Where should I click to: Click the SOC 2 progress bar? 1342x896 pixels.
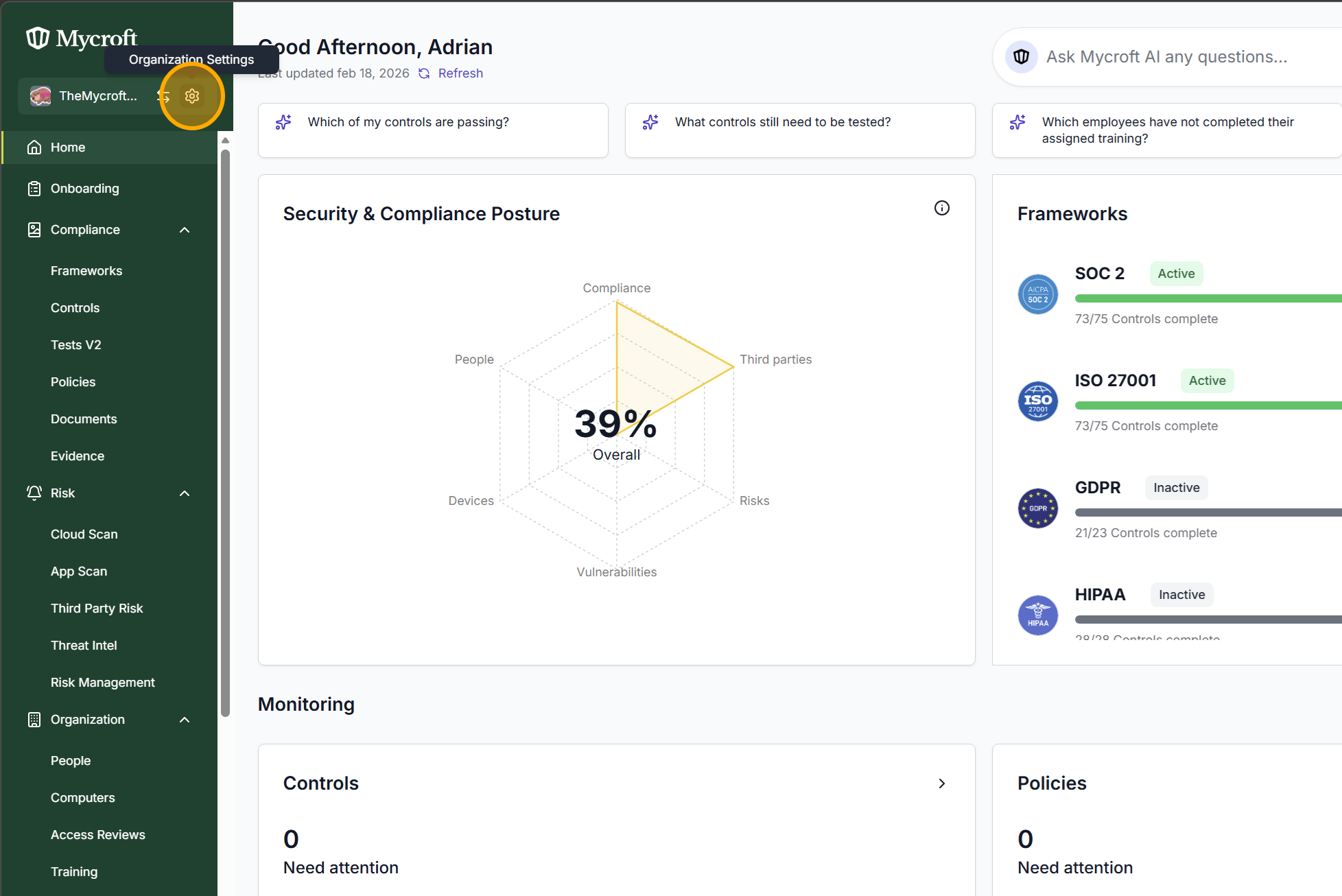(1208, 298)
